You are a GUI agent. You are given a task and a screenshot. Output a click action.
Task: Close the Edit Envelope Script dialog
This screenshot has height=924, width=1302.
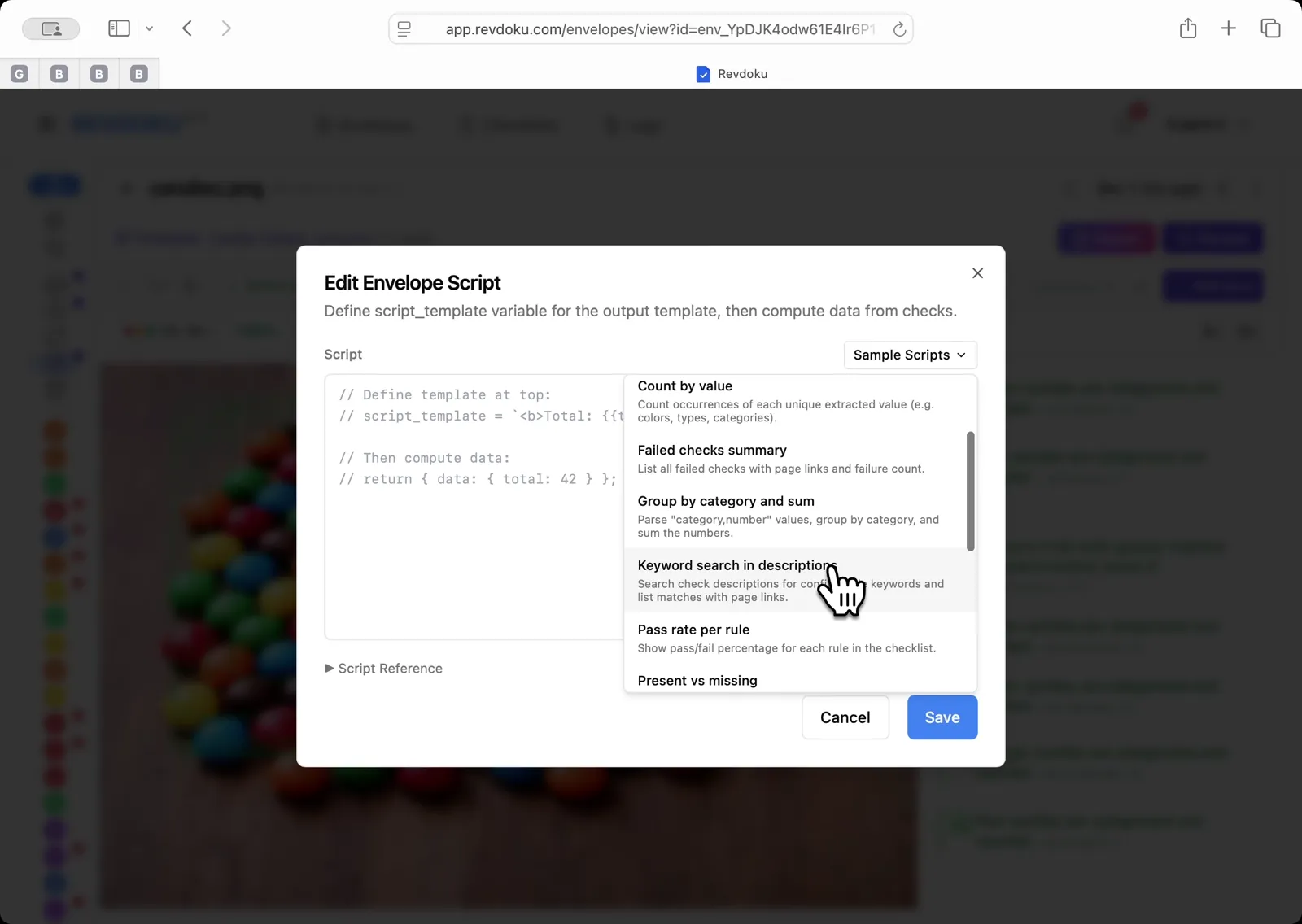tap(977, 273)
